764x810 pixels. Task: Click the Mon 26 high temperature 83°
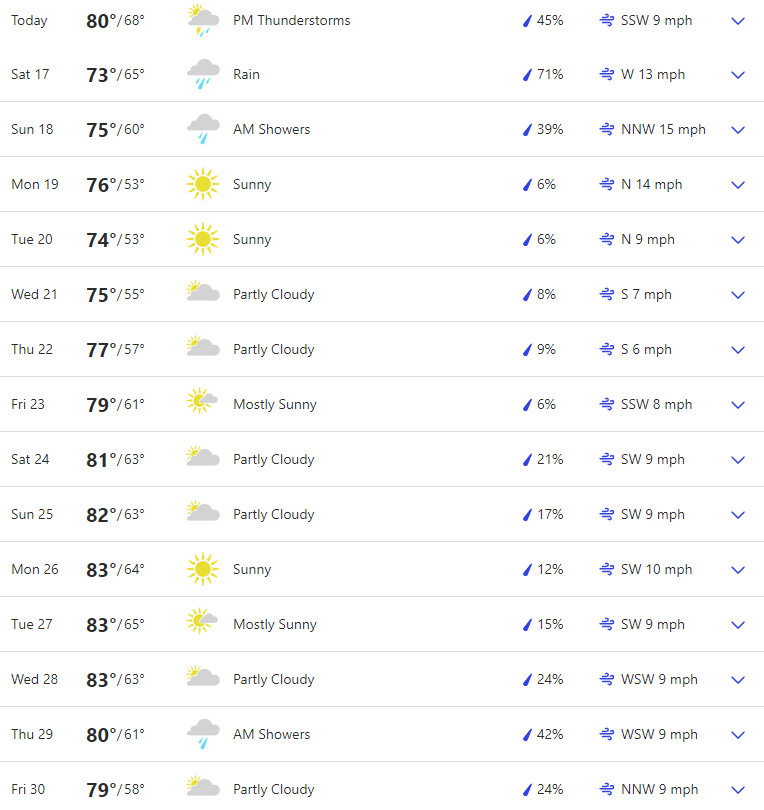tap(102, 569)
